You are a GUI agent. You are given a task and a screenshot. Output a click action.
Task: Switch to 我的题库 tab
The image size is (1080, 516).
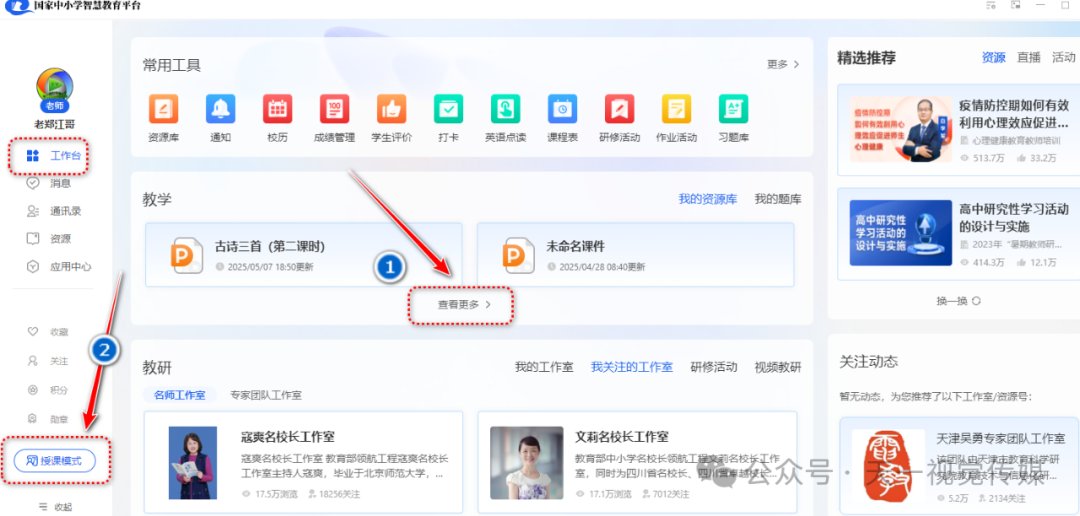pyautogui.click(x=777, y=199)
